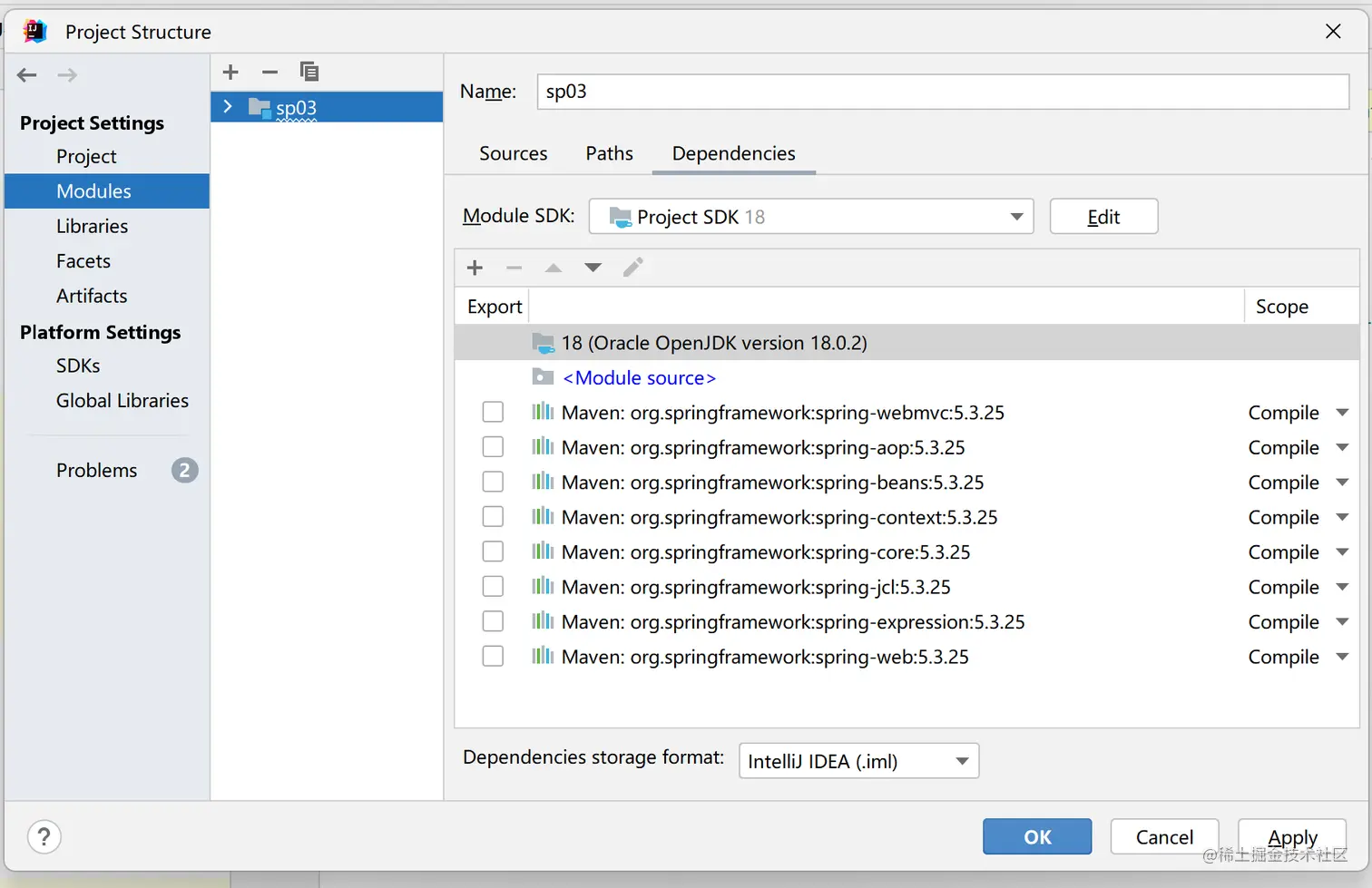Open scope dropdown for spring-jcl
Screen dimensions: 1372x888
[x=1342, y=587]
